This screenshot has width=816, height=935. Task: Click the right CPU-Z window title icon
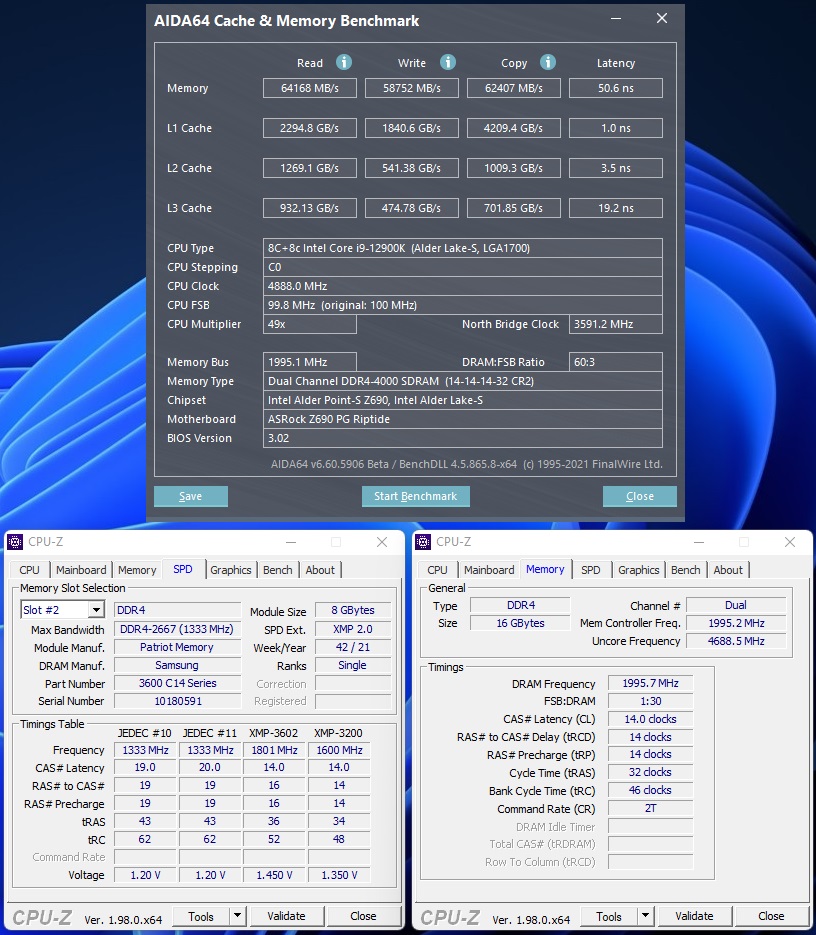click(423, 541)
